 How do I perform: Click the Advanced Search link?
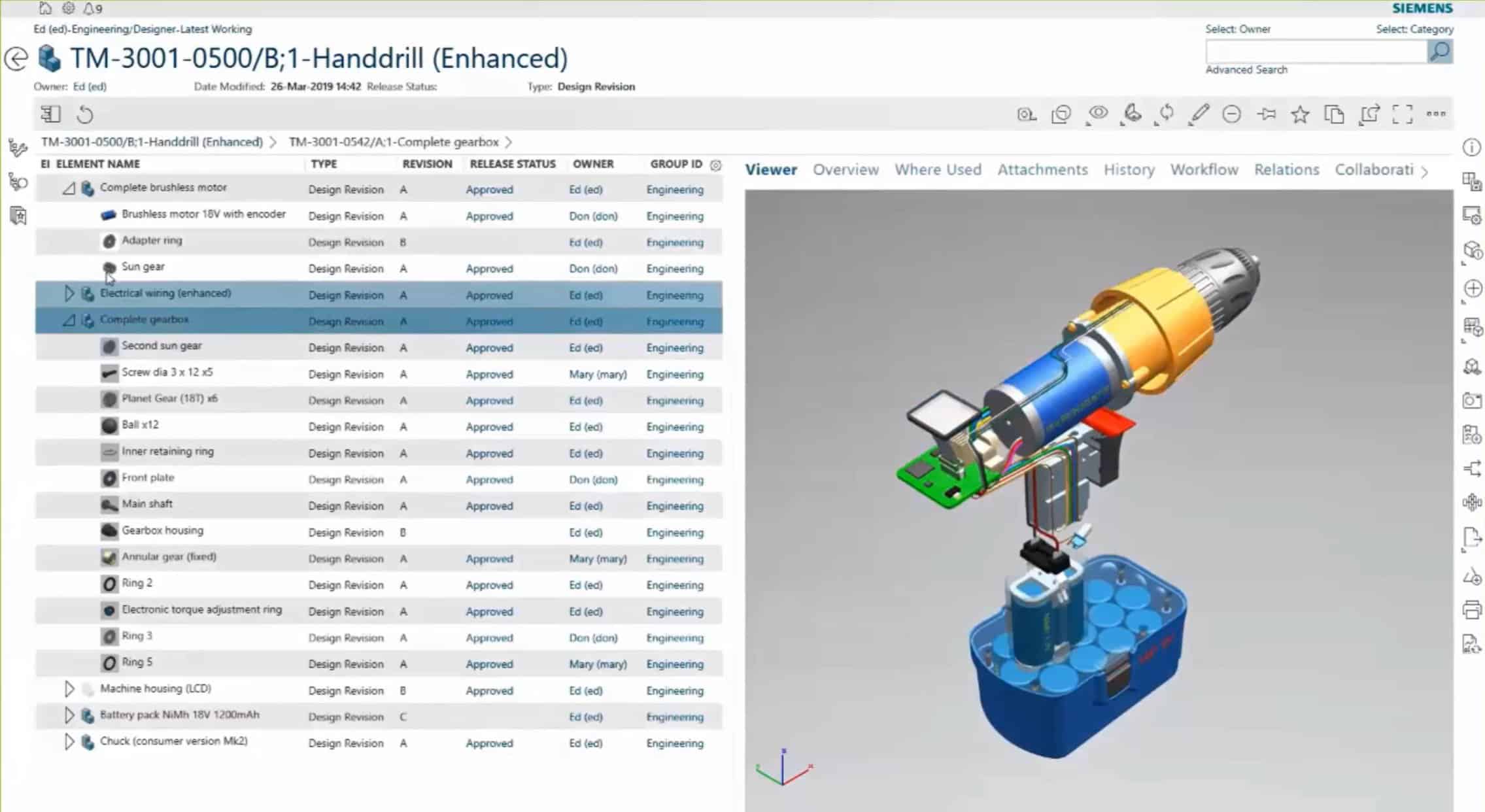(1246, 69)
